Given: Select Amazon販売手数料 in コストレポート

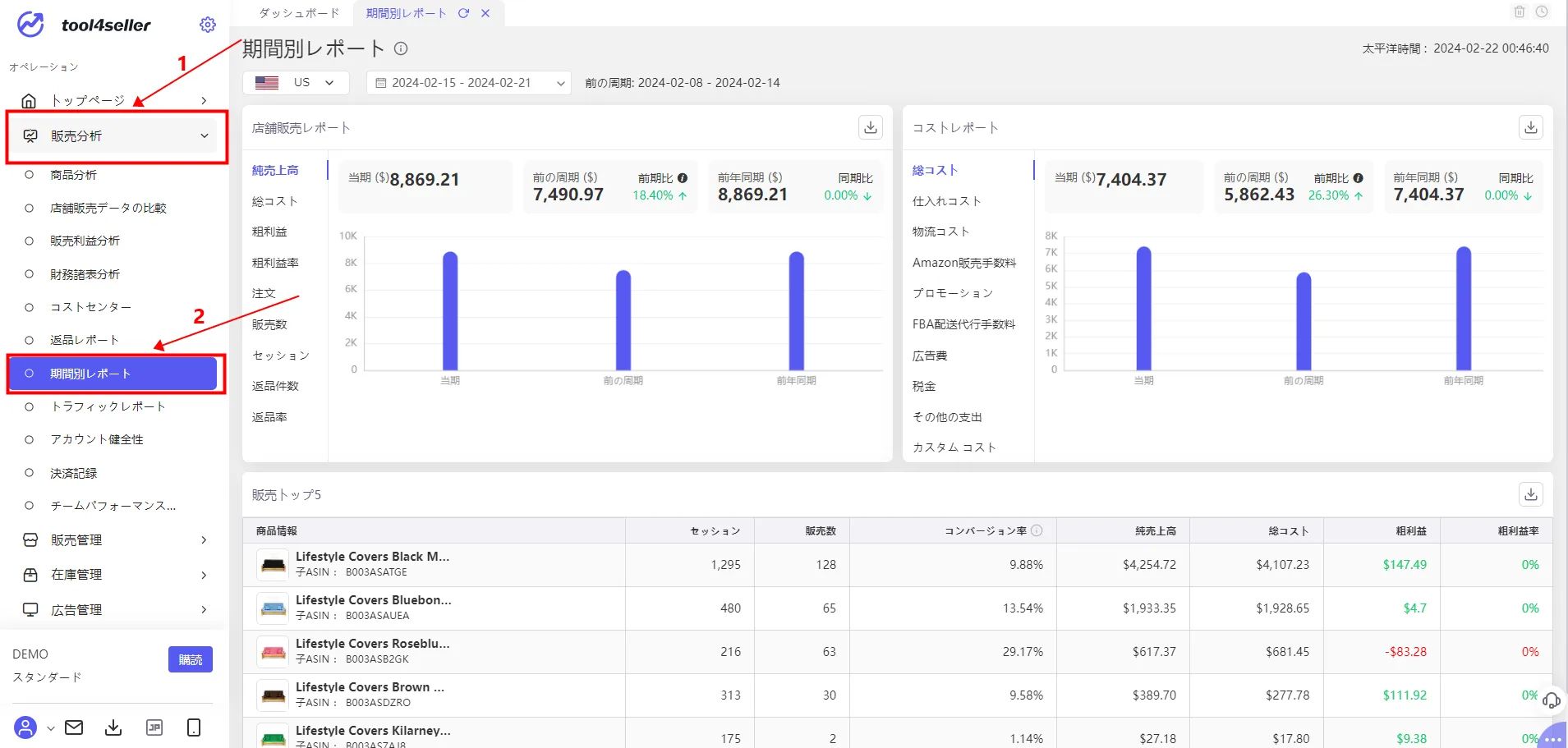Looking at the screenshot, I should click(x=964, y=263).
